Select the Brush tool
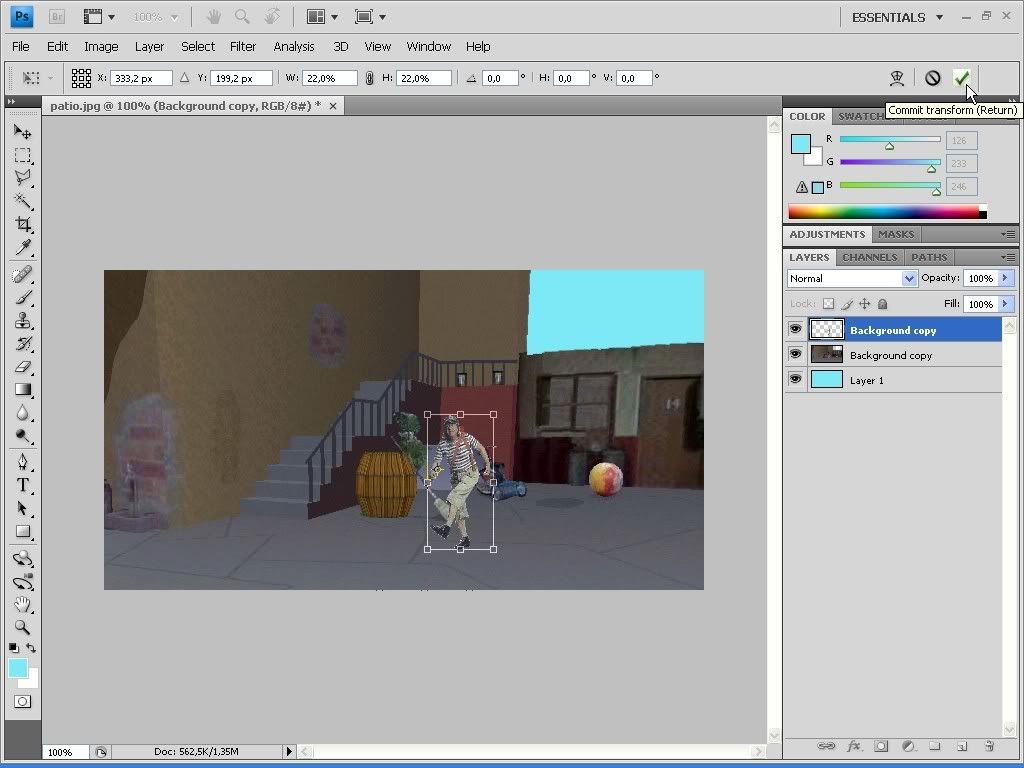 click(22, 297)
